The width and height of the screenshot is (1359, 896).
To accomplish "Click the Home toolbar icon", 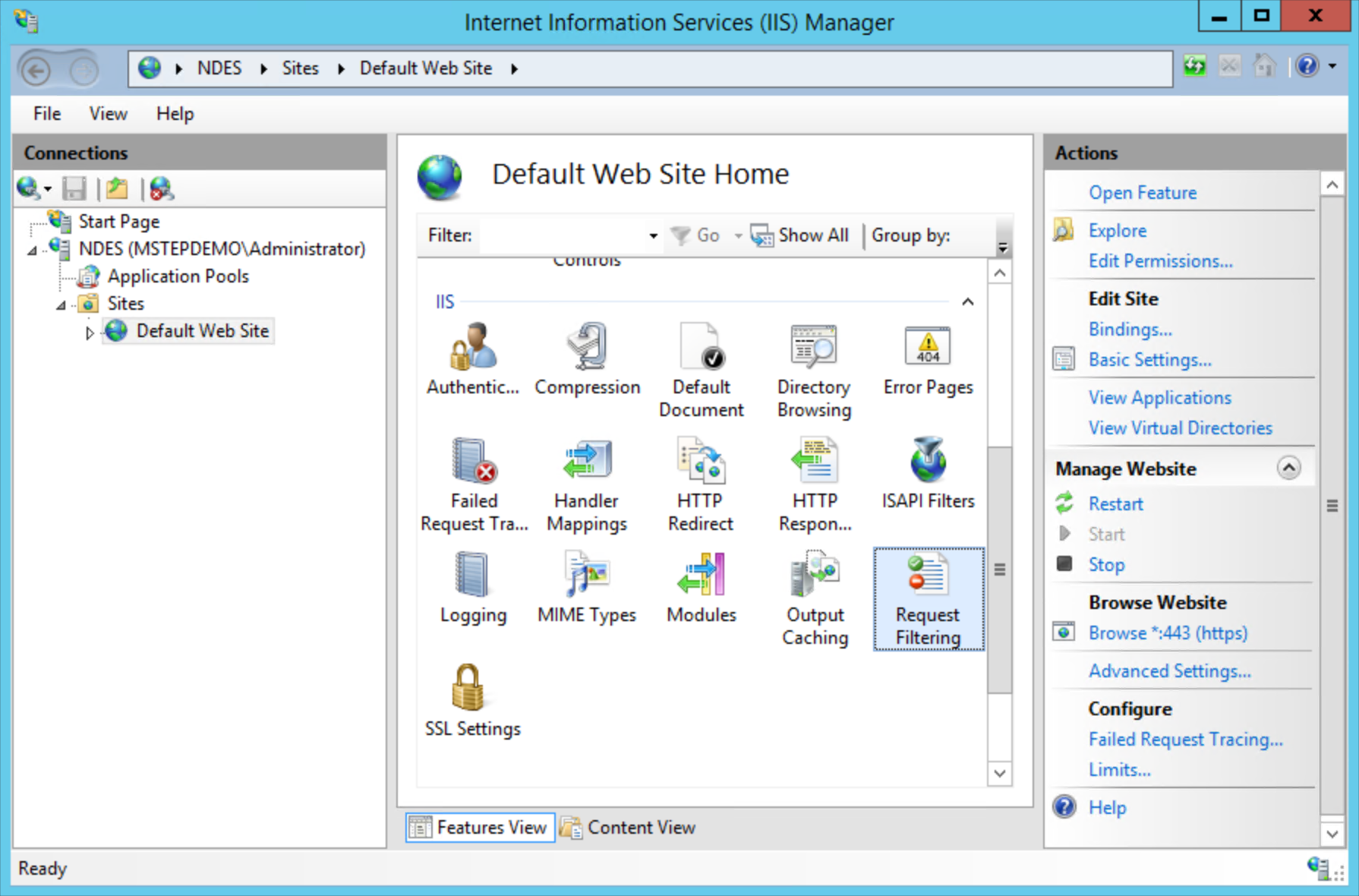I will [x=1264, y=66].
